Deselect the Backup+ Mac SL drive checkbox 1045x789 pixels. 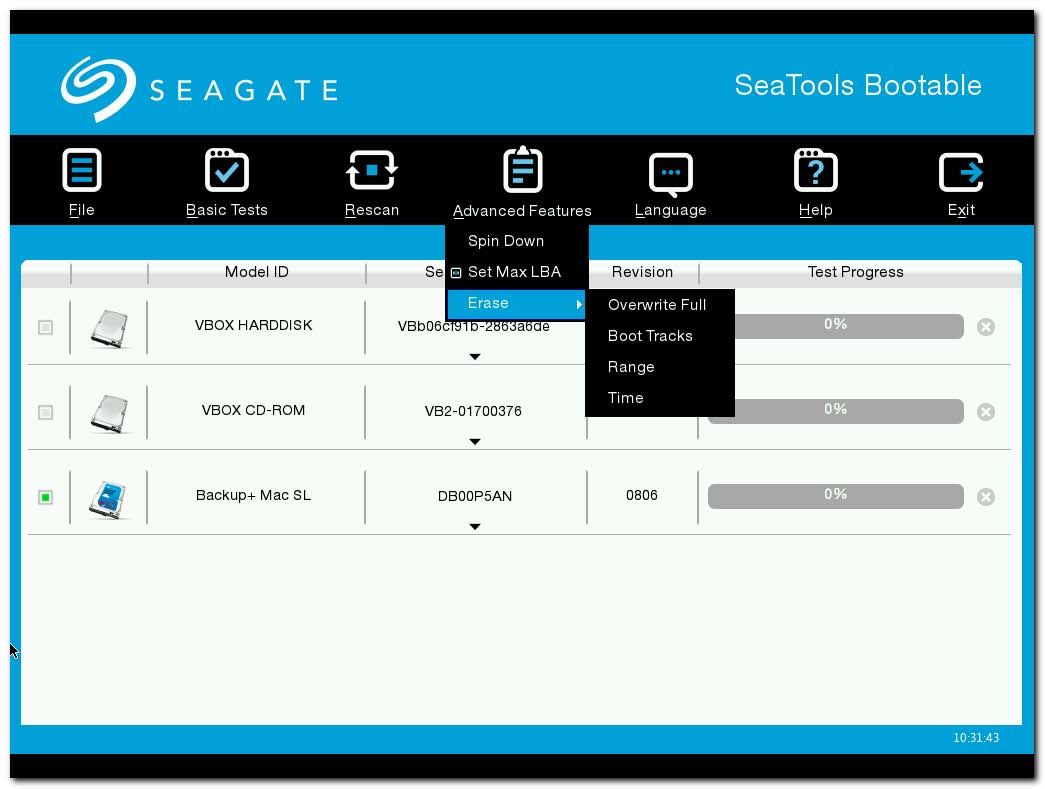pyautogui.click(x=44, y=496)
